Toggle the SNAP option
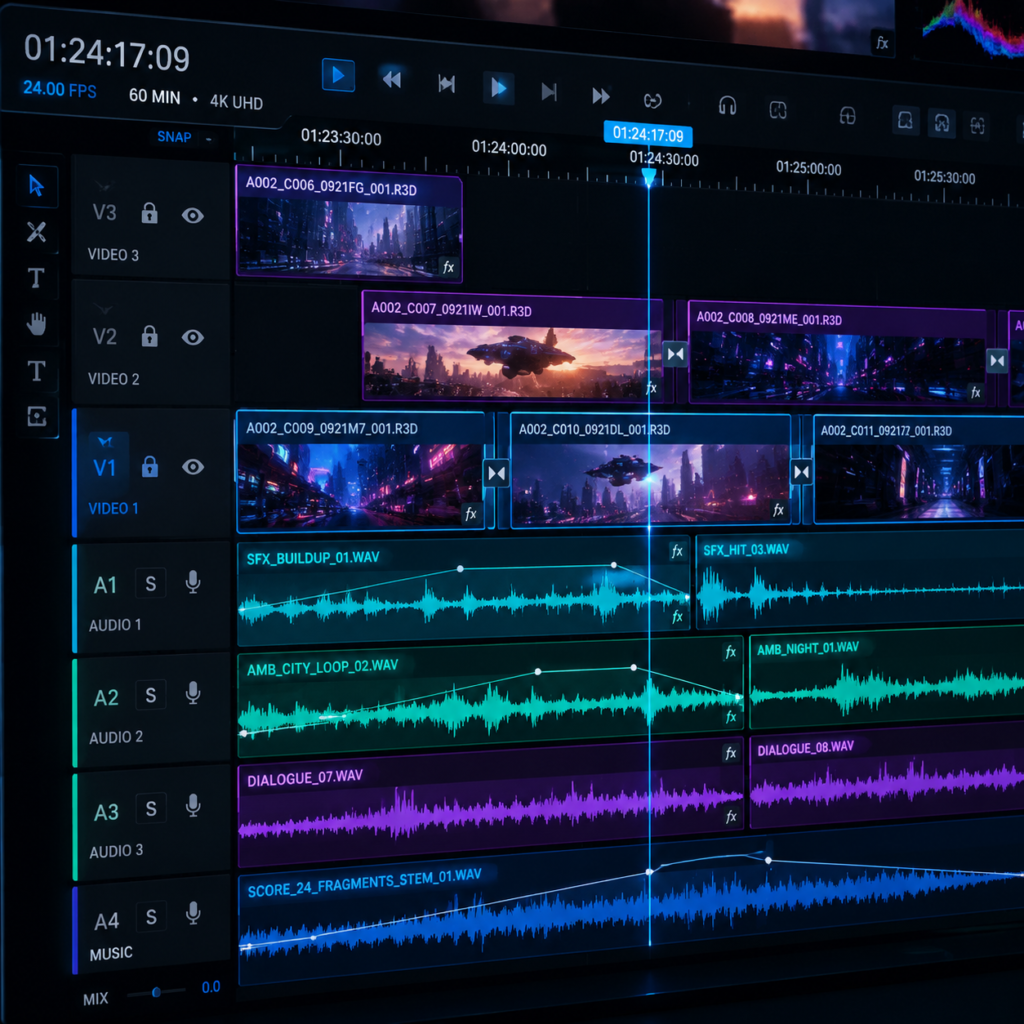The image size is (1024, 1024). [174, 137]
